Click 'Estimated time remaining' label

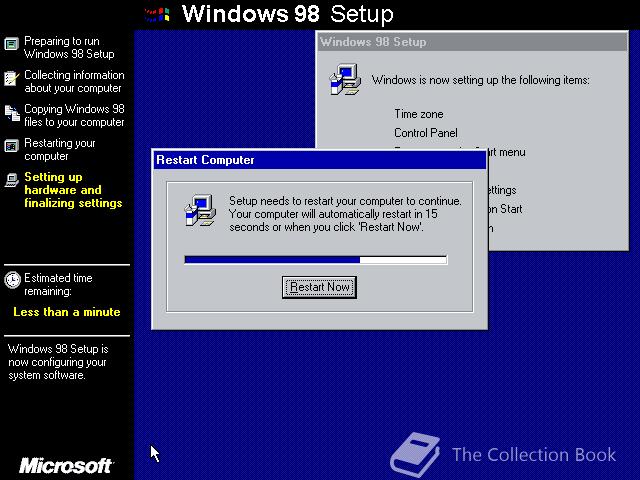click(58, 284)
